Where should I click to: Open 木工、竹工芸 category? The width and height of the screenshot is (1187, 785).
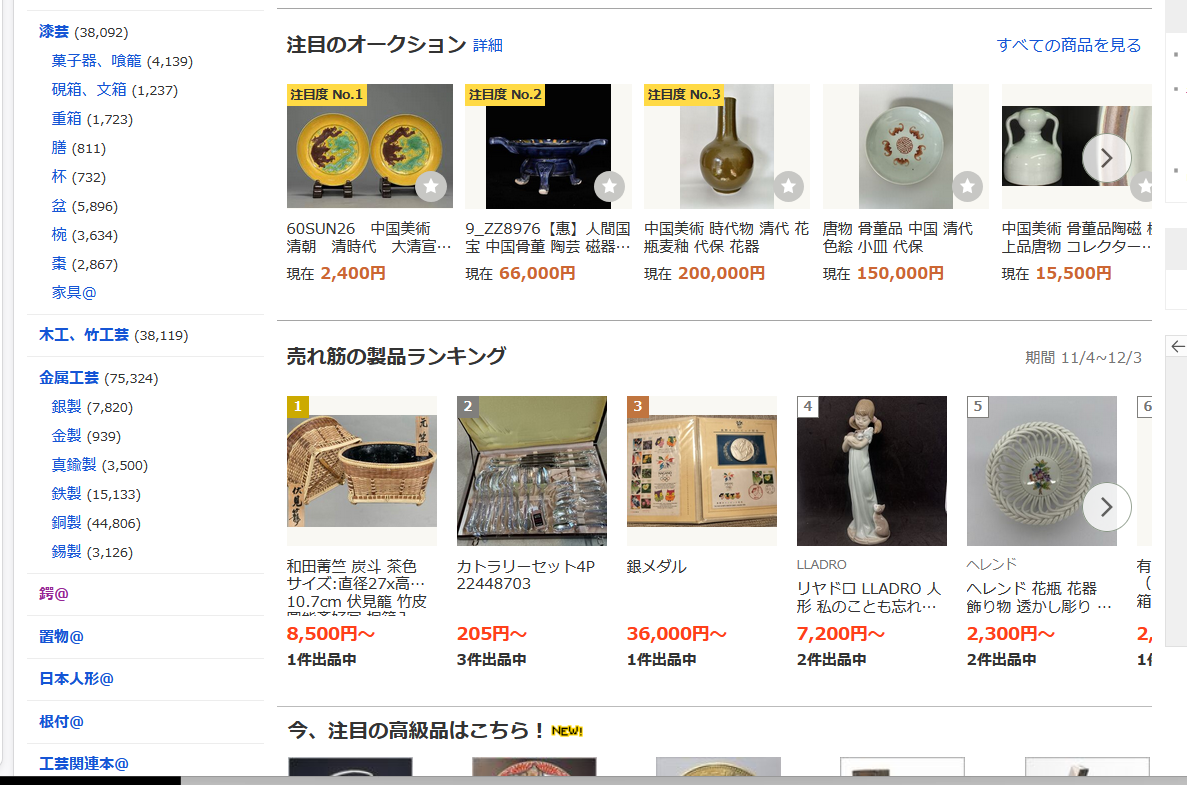(84, 335)
